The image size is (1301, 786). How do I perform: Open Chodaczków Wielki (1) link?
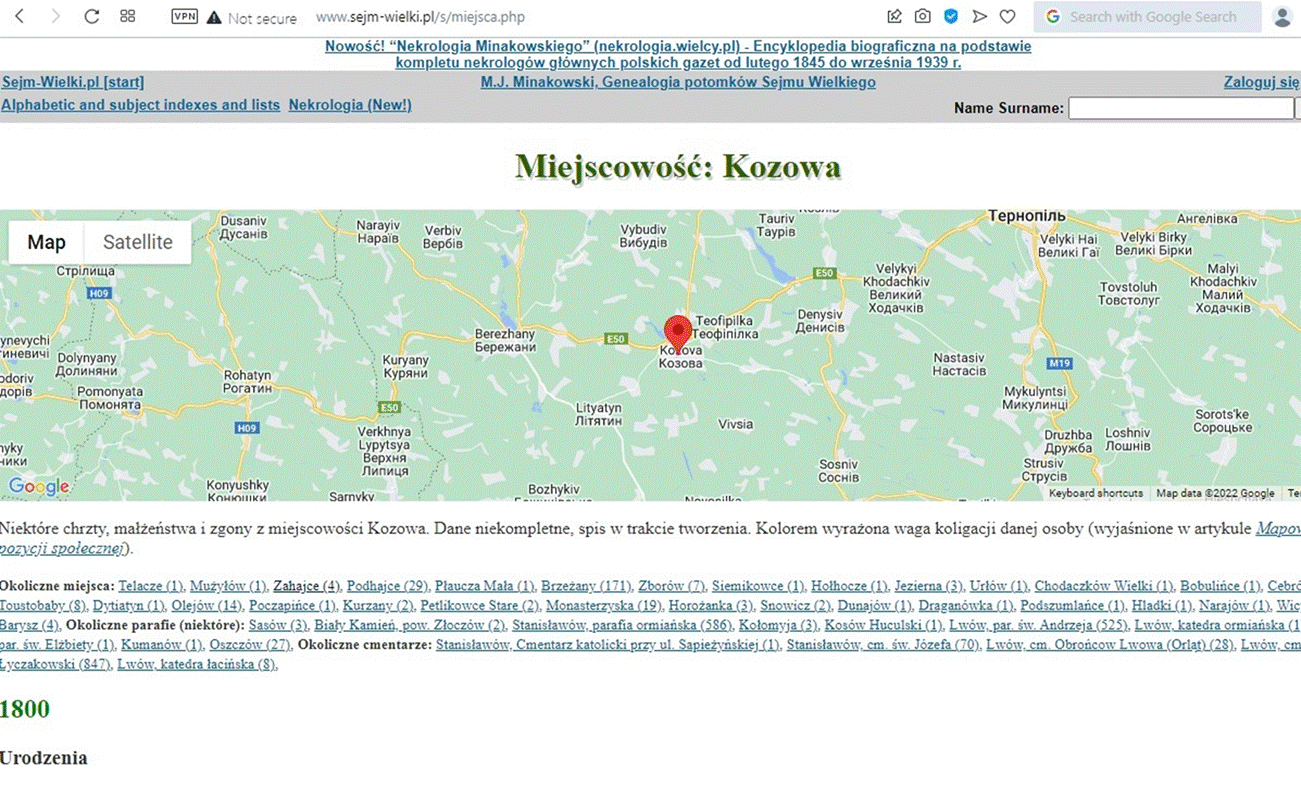(1104, 586)
